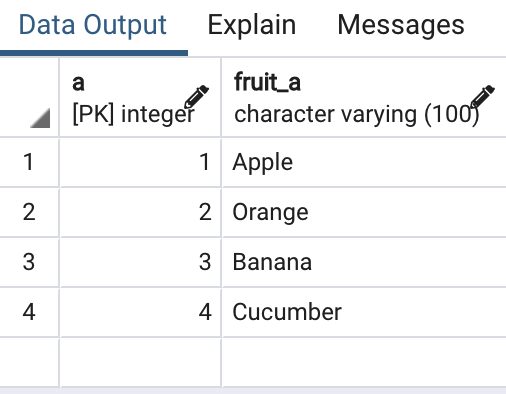506x394 pixels.
Task: Select row number 3
Action: [x=29, y=262]
